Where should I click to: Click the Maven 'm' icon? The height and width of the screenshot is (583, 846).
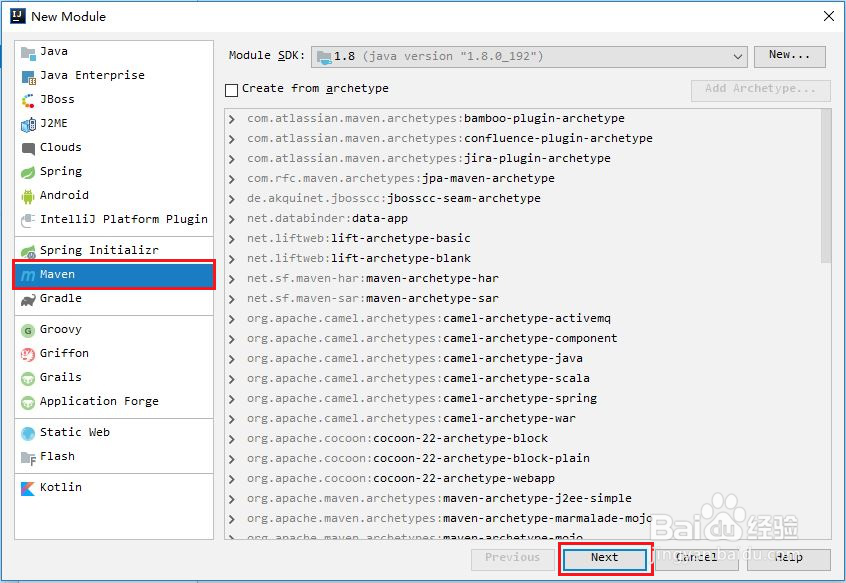click(28, 276)
